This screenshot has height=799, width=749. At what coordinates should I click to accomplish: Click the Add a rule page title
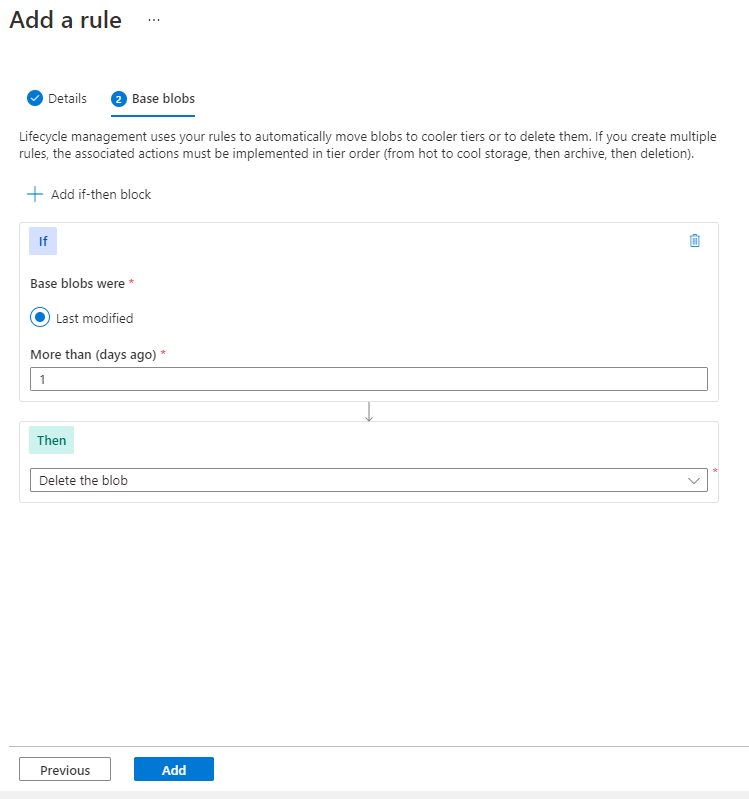point(66,20)
